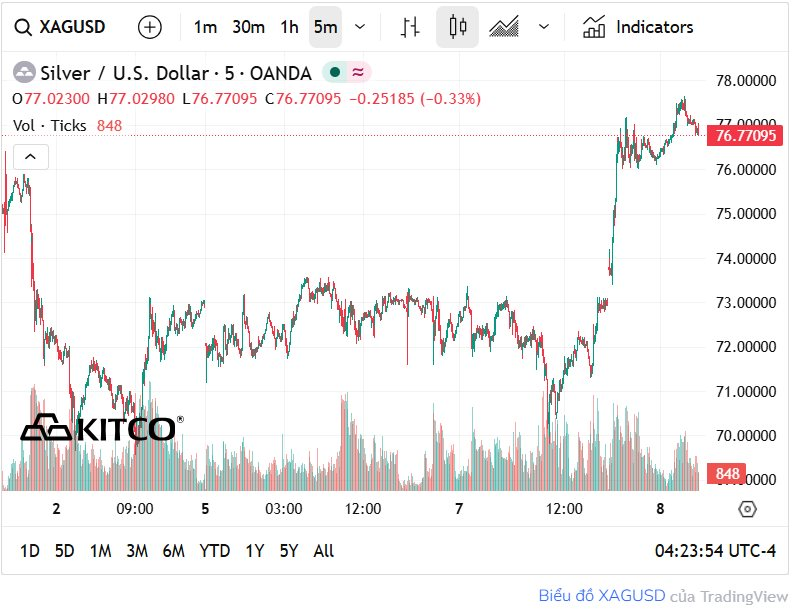
Task: Set date range to 1D
Action: [x=30, y=551]
